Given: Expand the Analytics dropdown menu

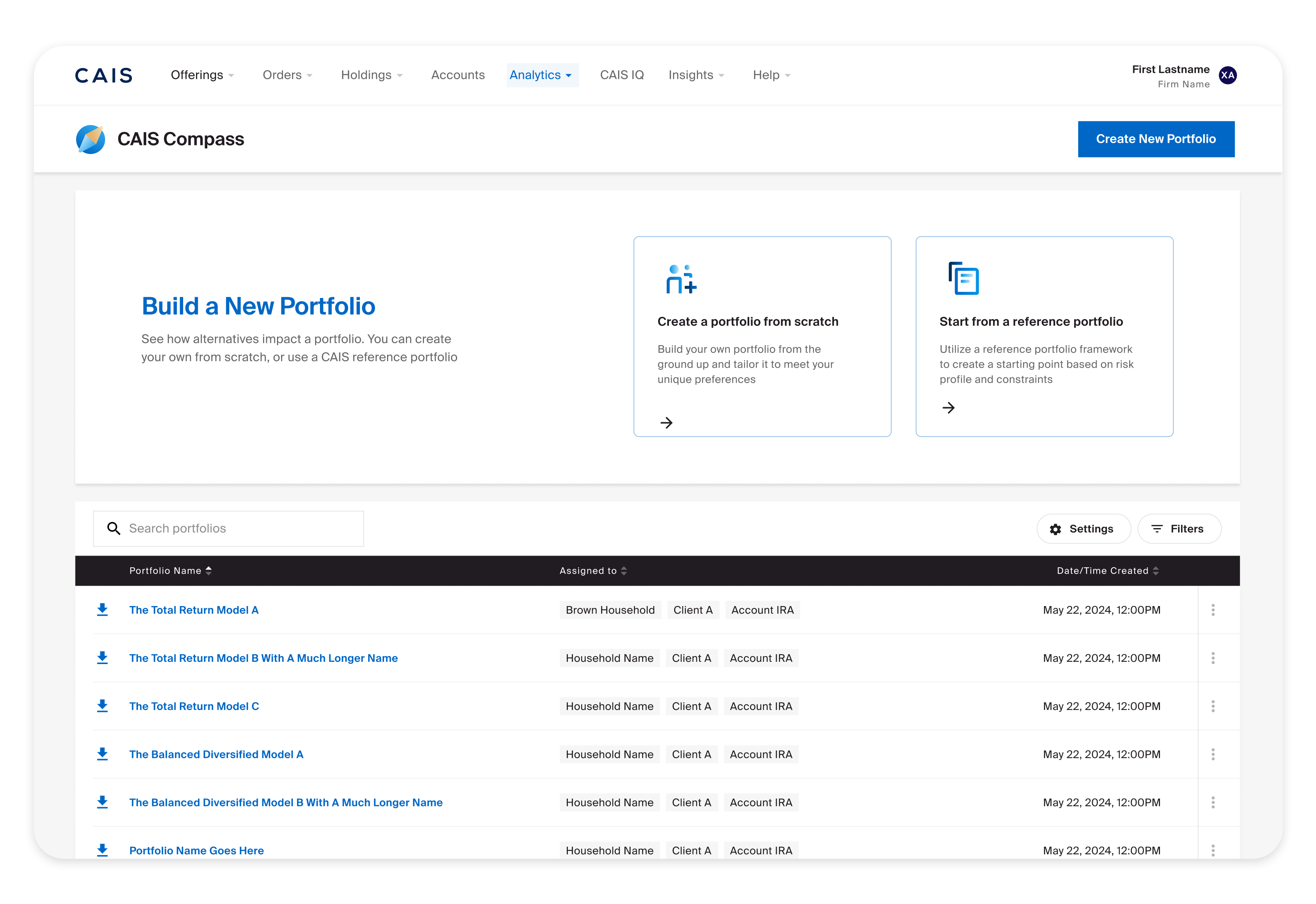Looking at the screenshot, I should pyautogui.click(x=541, y=75).
